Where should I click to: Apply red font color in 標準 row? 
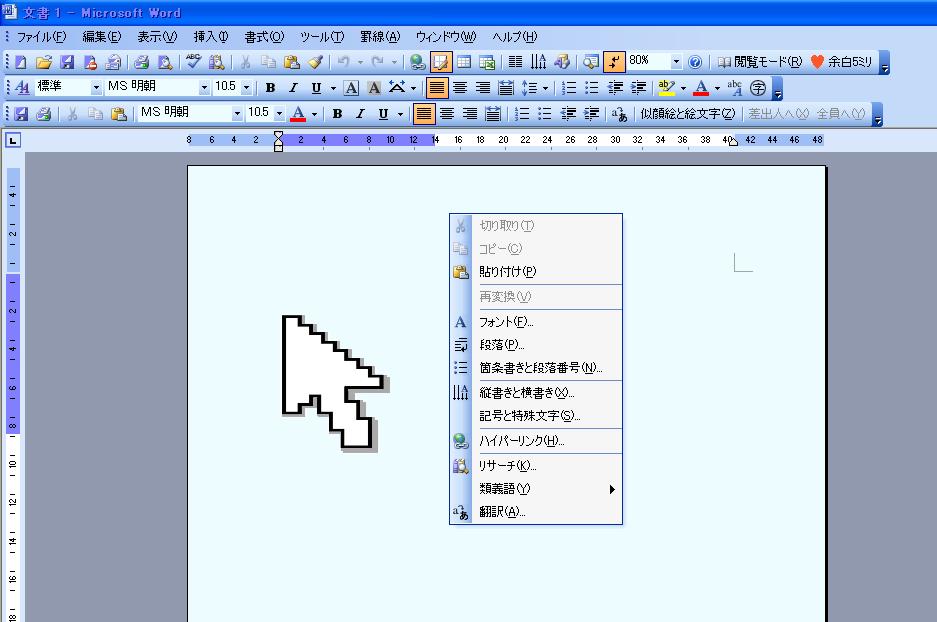click(x=702, y=88)
